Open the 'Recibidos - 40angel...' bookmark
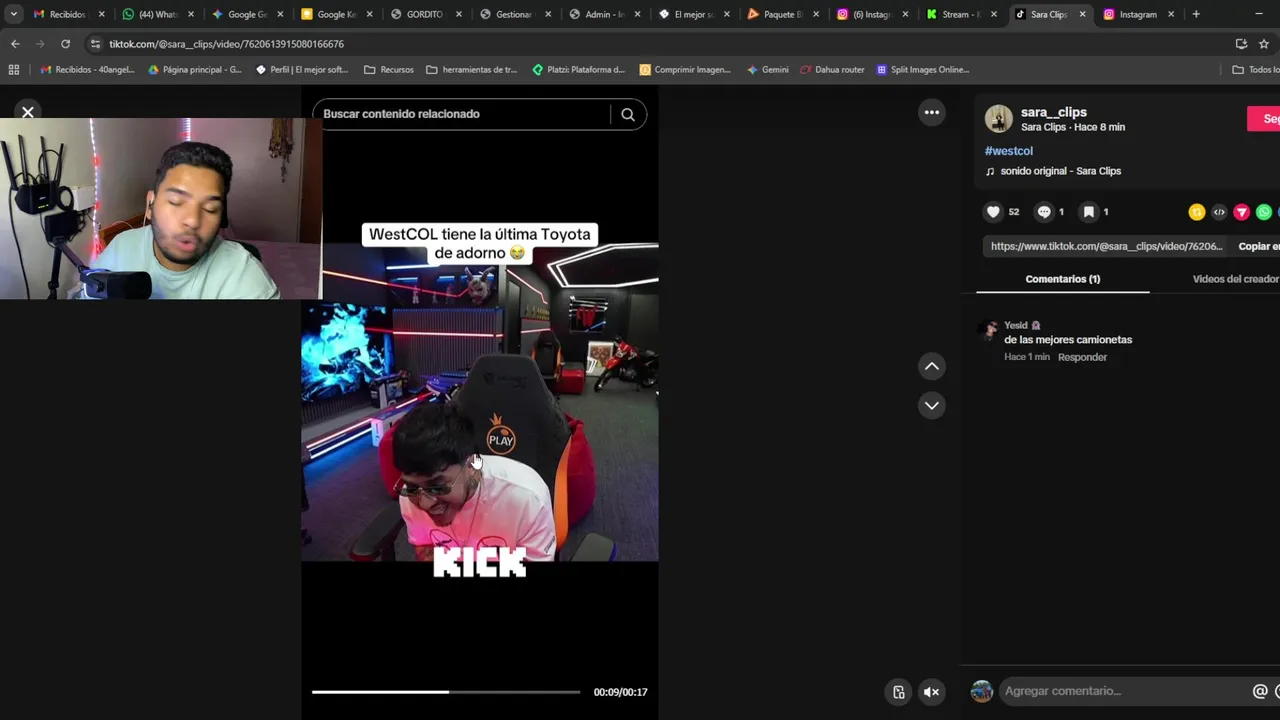The image size is (1280, 720). click(x=87, y=70)
